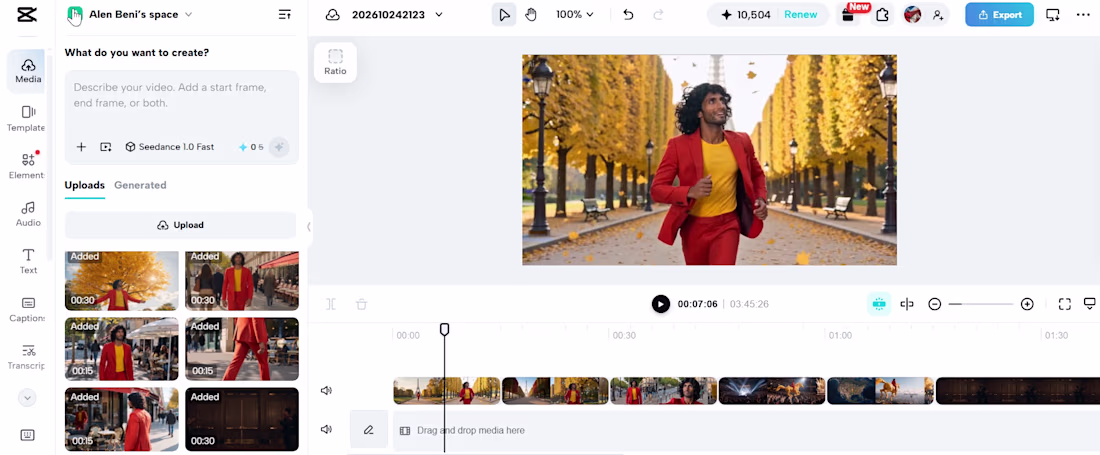Expand more sidebar tools chevron
Screen dimensions: 1100x455
(27, 398)
